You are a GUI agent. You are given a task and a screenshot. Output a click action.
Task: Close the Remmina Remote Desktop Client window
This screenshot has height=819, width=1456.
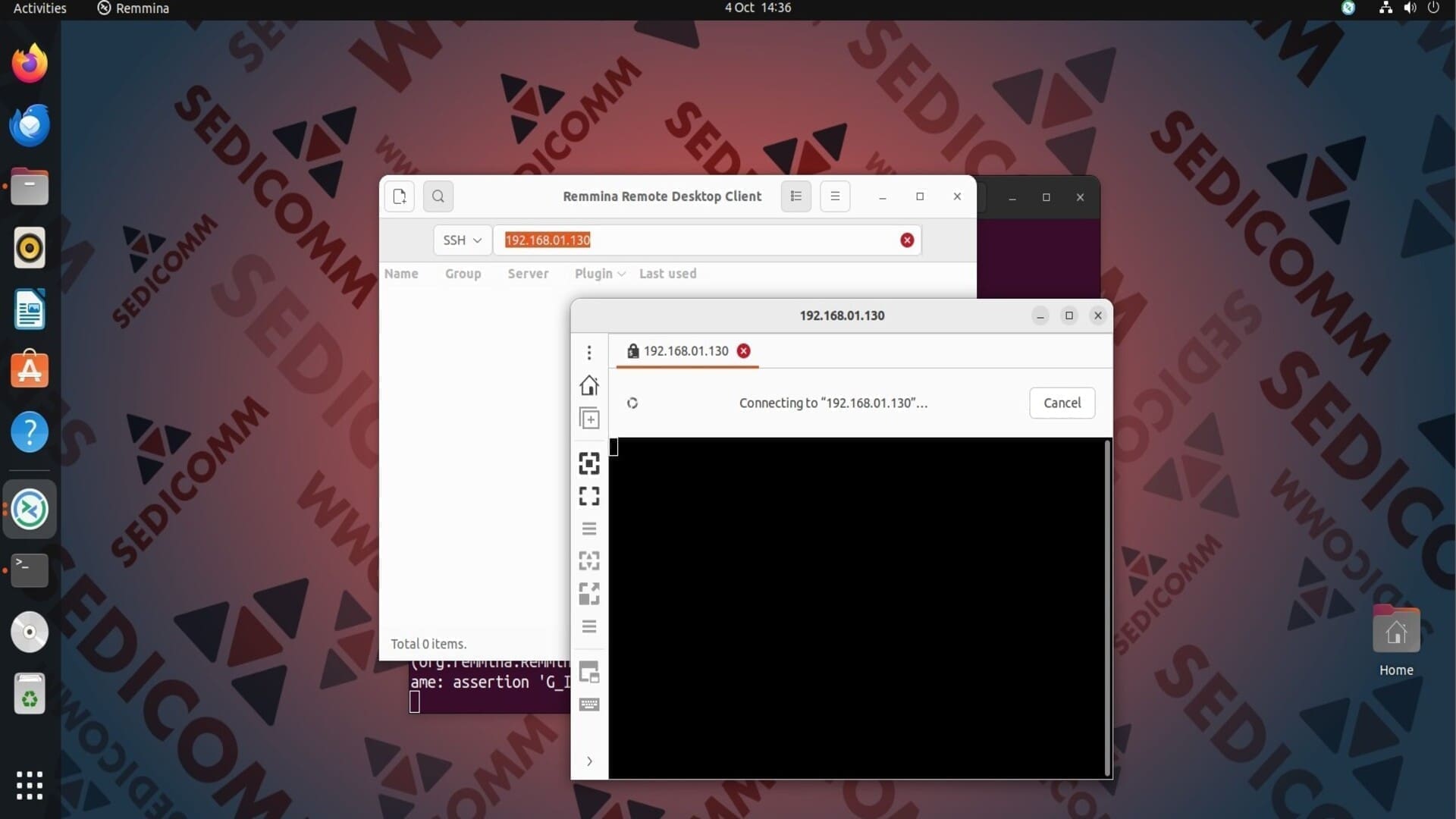(x=957, y=197)
